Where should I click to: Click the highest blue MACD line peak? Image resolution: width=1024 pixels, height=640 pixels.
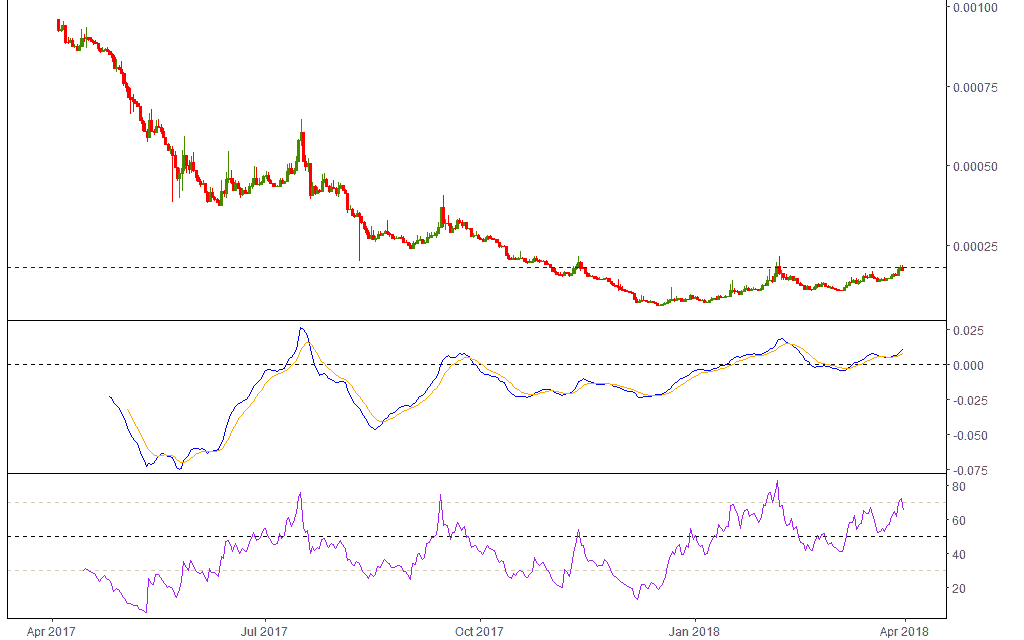point(302,328)
